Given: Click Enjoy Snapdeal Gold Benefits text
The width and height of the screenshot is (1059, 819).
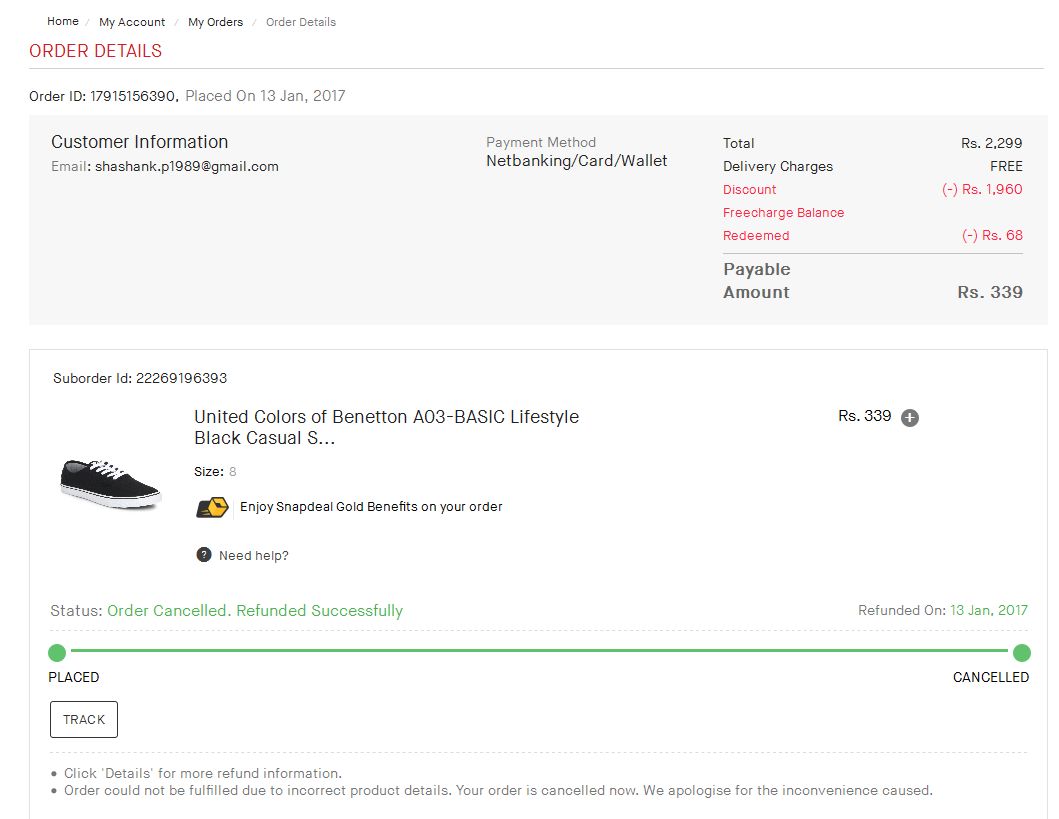Looking at the screenshot, I should click(371, 507).
